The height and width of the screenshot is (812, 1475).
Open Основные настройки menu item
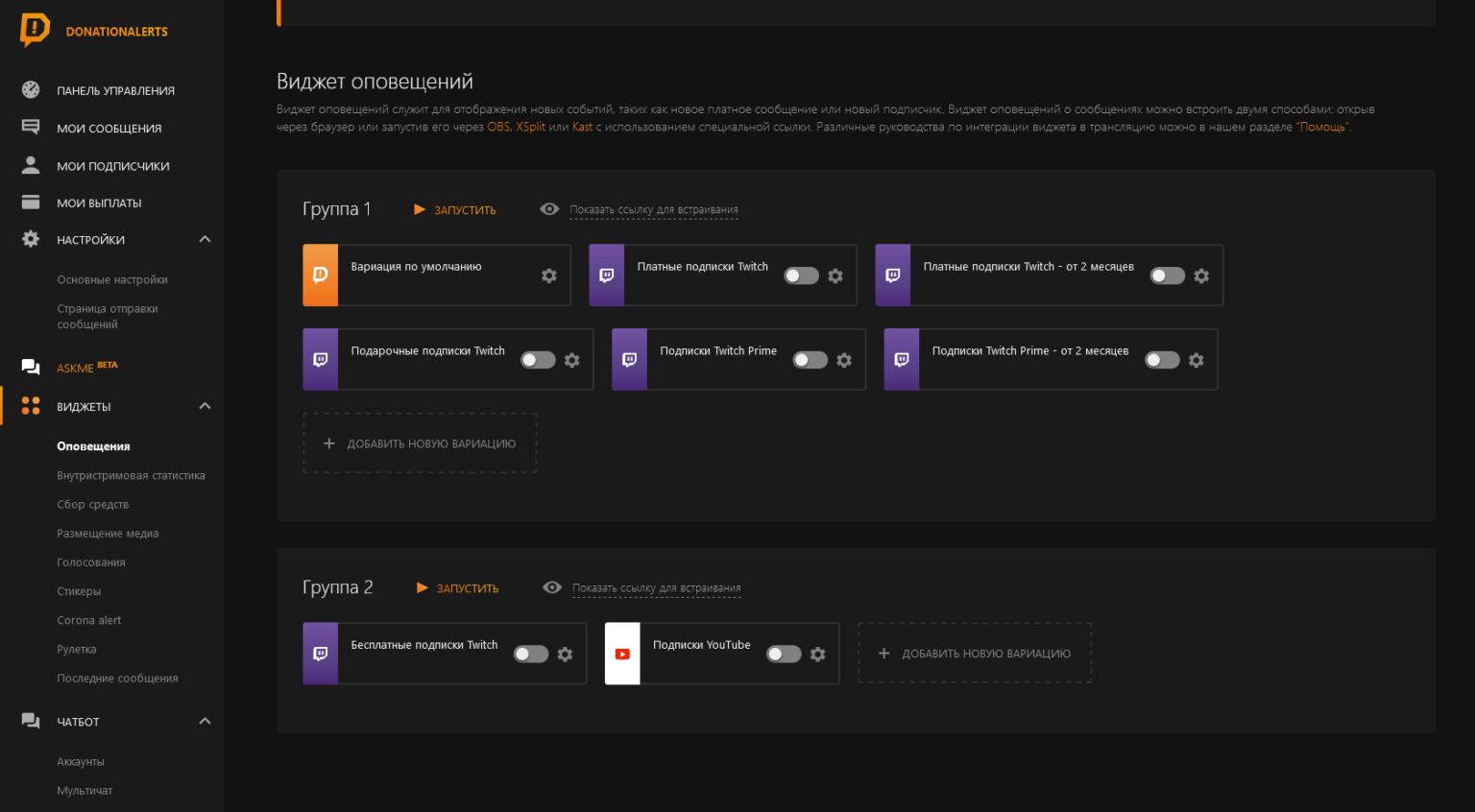click(x=112, y=280)
